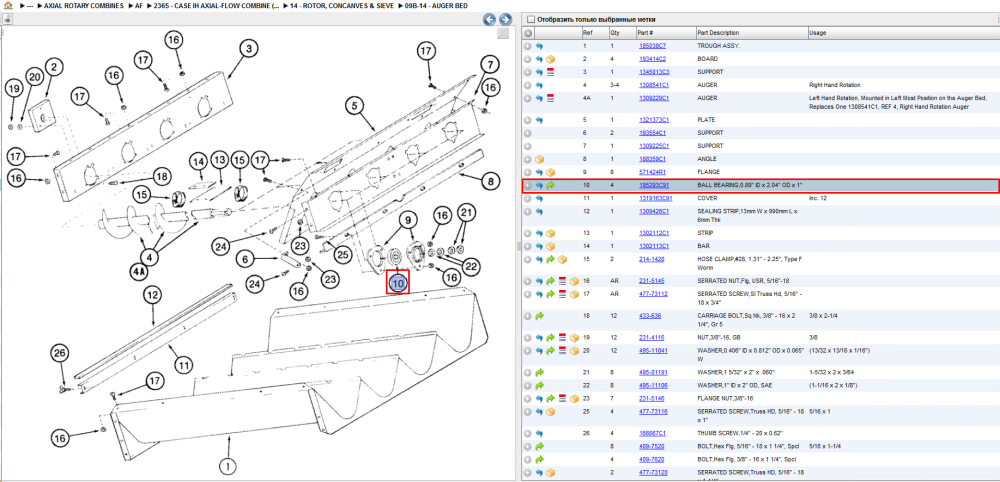Click the blue arrow icon in TROUGH ASSY. row
Viewport: 1000px width, 482px height.
[x=539, y=46]
